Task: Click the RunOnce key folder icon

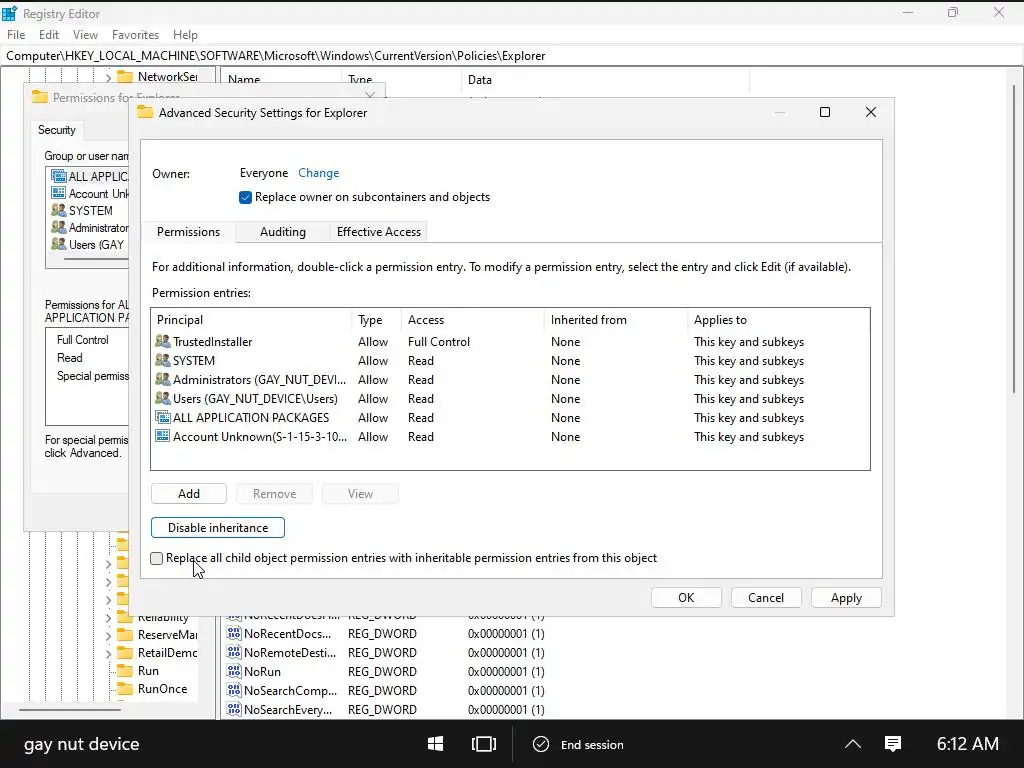Action: [125, 689]
